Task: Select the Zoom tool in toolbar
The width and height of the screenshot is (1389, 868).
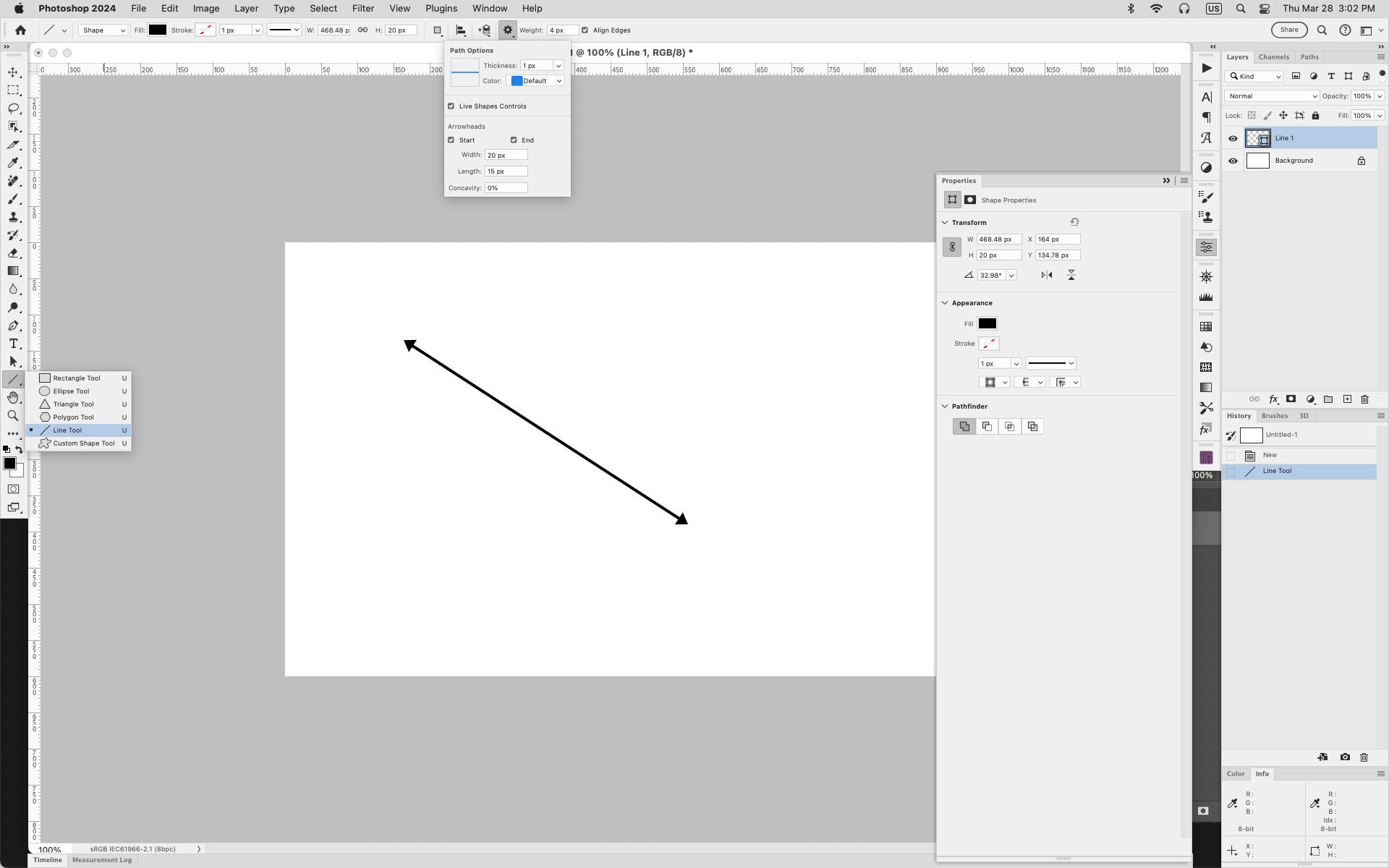Action: point(13,416)
